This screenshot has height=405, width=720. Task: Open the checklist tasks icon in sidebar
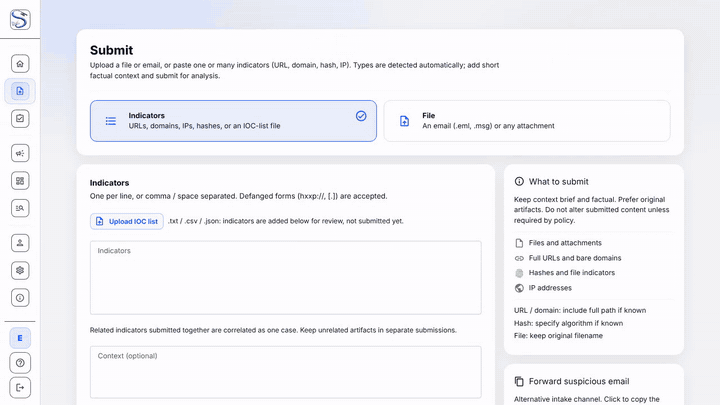pos(20,118)
